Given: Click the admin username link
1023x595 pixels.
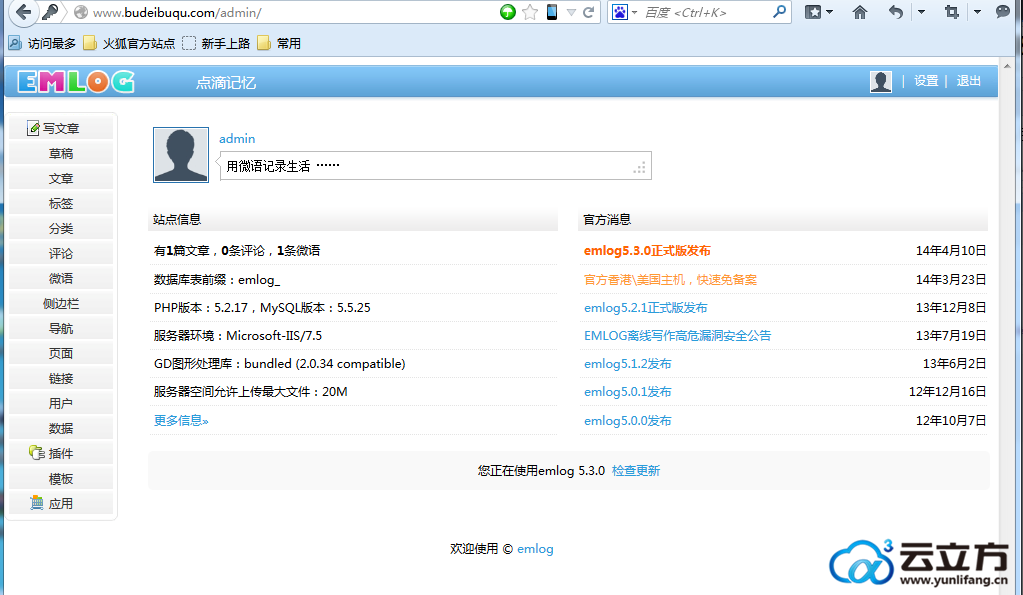Looking at the screenshot, I should tap(237, 138).
